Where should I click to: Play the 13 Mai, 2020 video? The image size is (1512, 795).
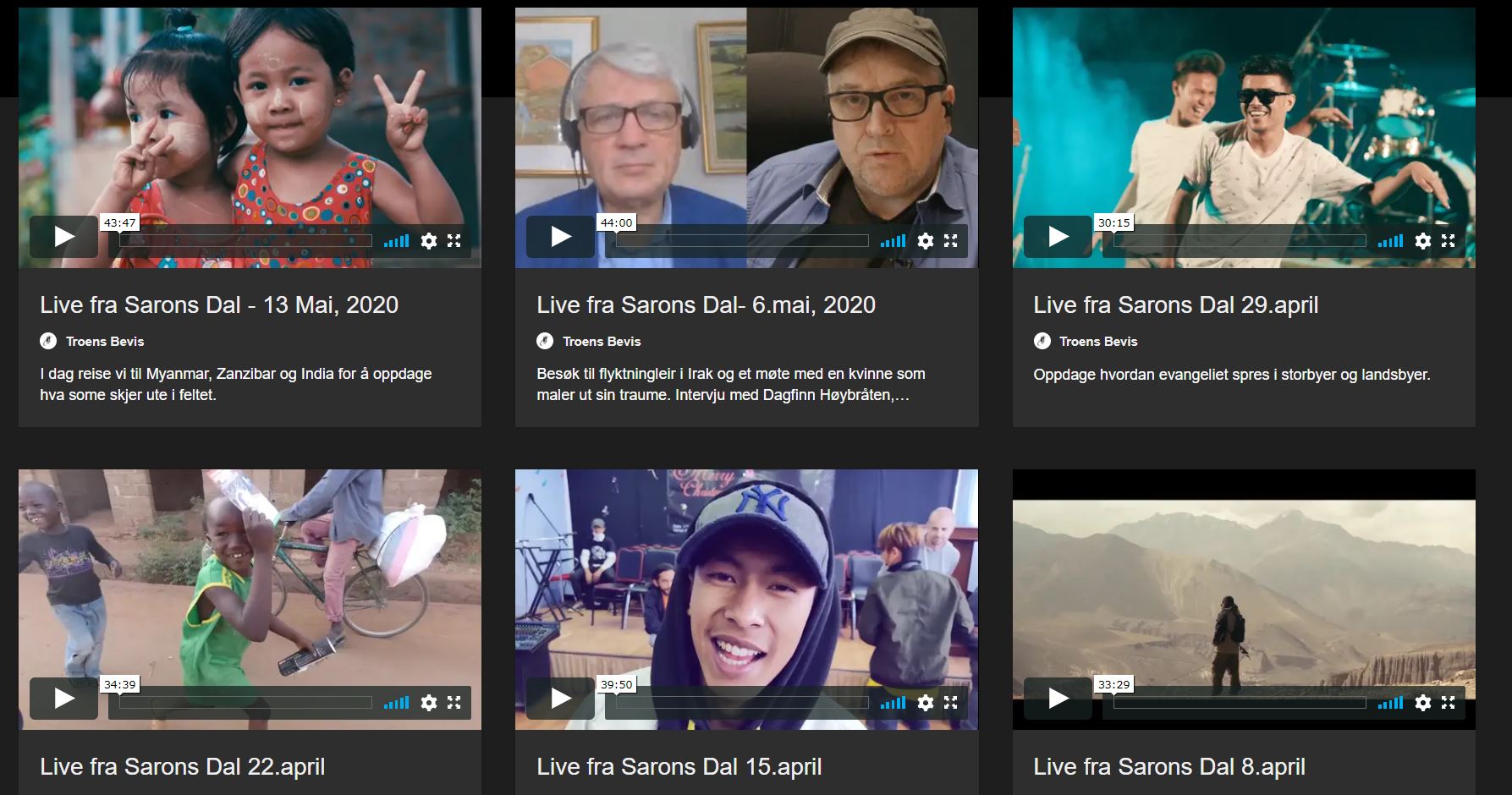coord(63,237)
